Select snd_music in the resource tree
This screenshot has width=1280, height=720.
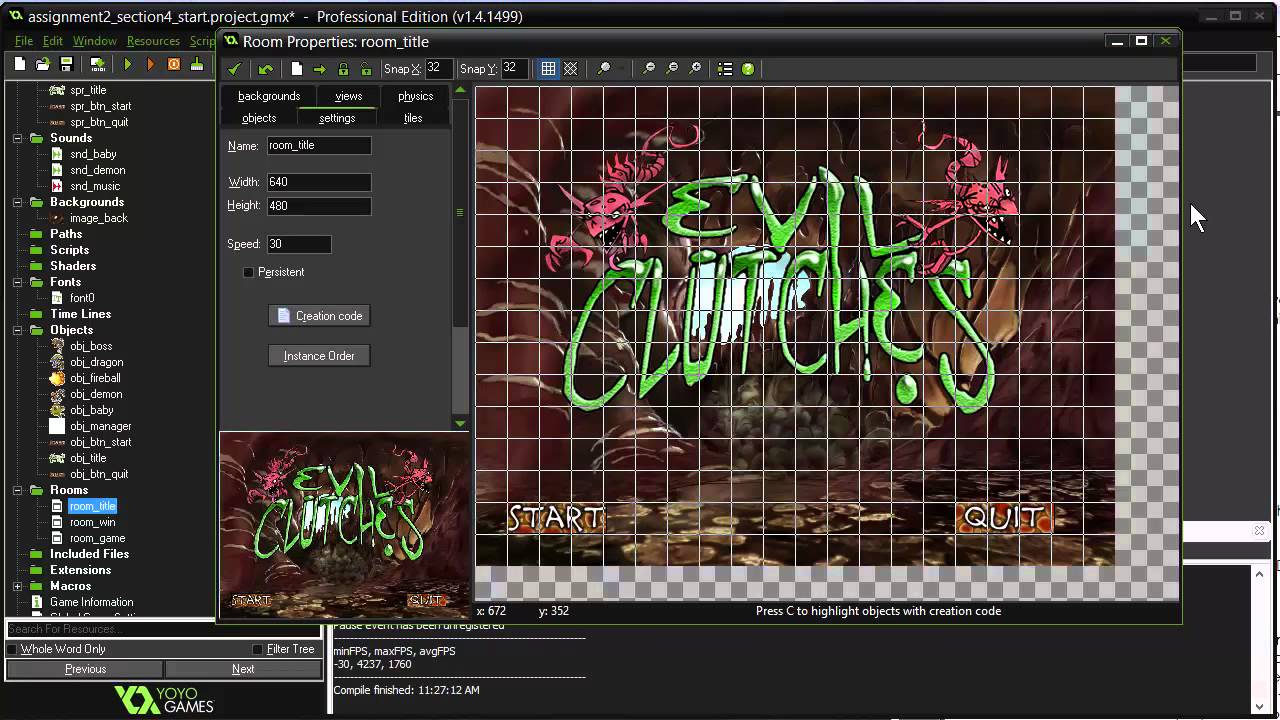pyautogui.click(x=95, y=186)
